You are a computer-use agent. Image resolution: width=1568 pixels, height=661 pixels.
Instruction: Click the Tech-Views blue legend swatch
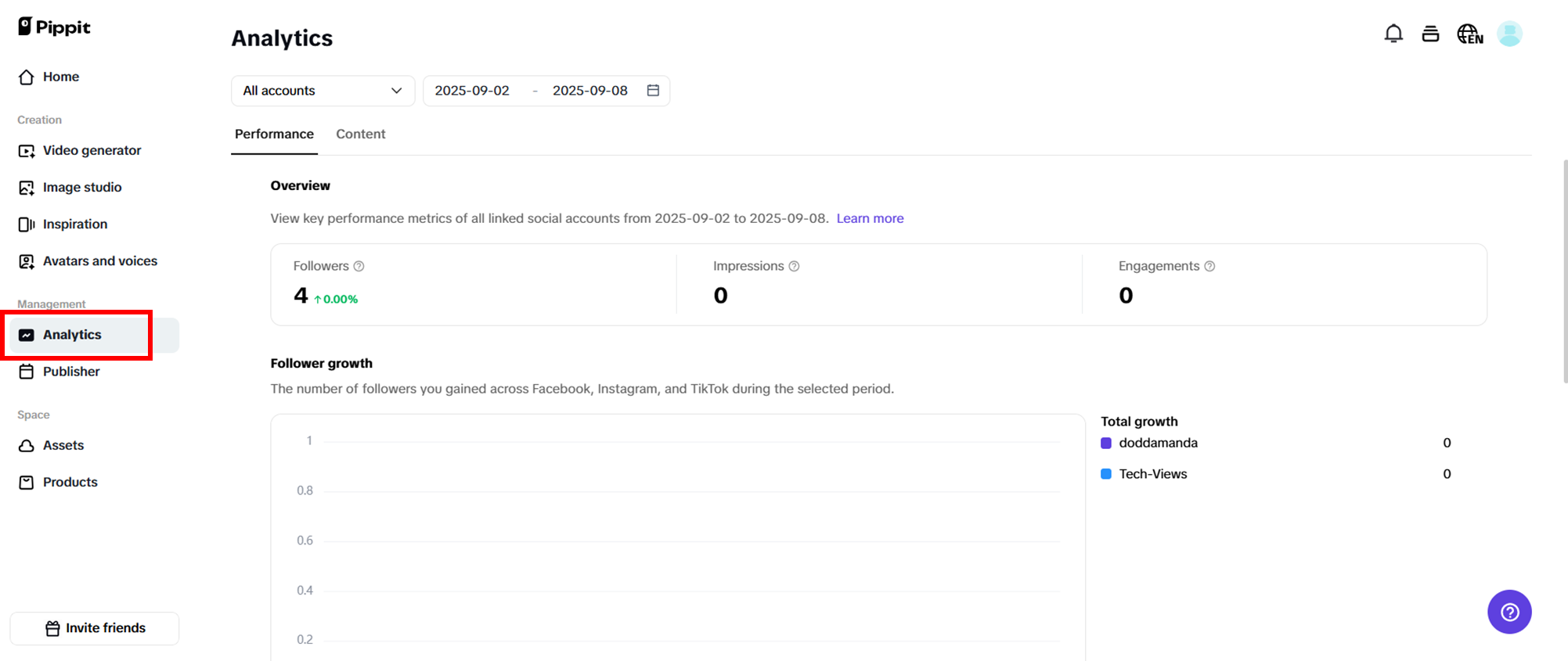1106,474
